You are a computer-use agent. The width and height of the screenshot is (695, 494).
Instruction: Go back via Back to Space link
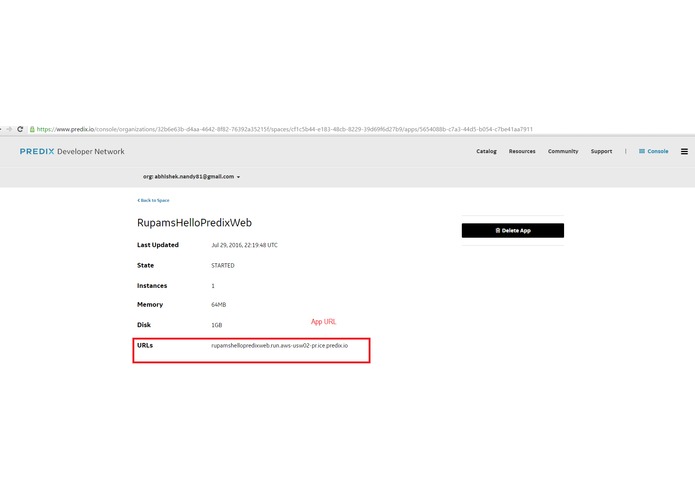point(153,200)
